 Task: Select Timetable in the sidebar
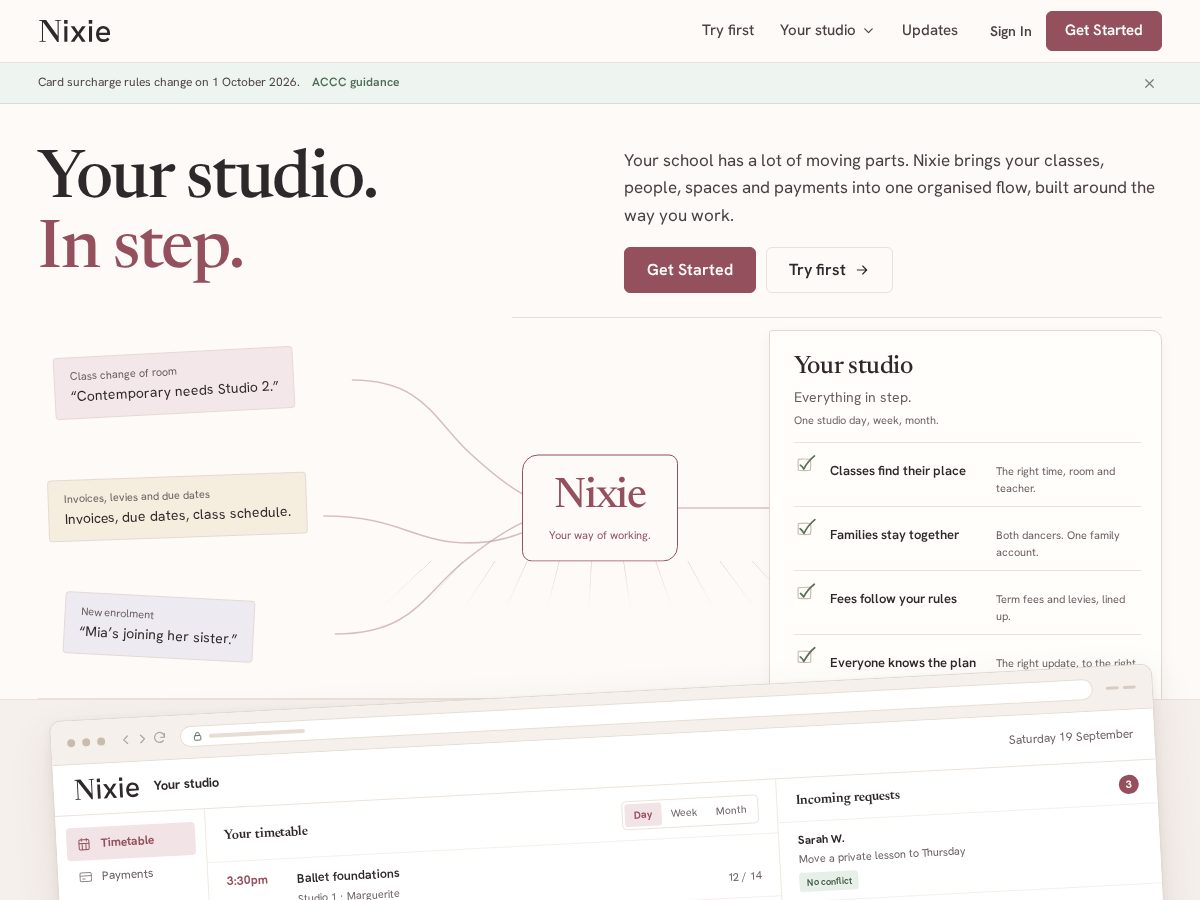pos(131,842)
